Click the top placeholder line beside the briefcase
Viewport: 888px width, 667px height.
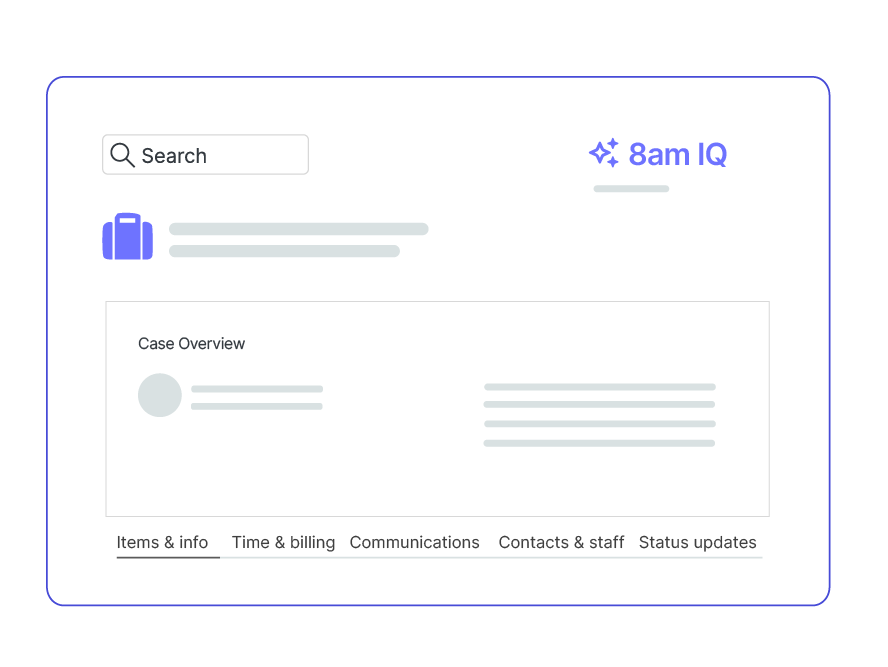coord(298,229)
